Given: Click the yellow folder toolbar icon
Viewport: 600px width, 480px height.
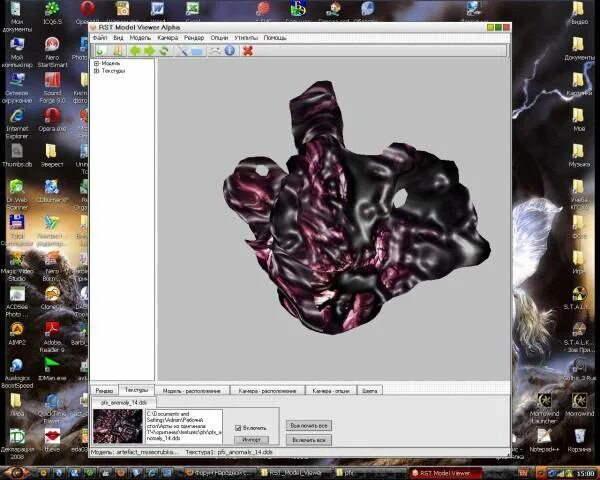Looking at the screenshot, I should coord(118,51).
